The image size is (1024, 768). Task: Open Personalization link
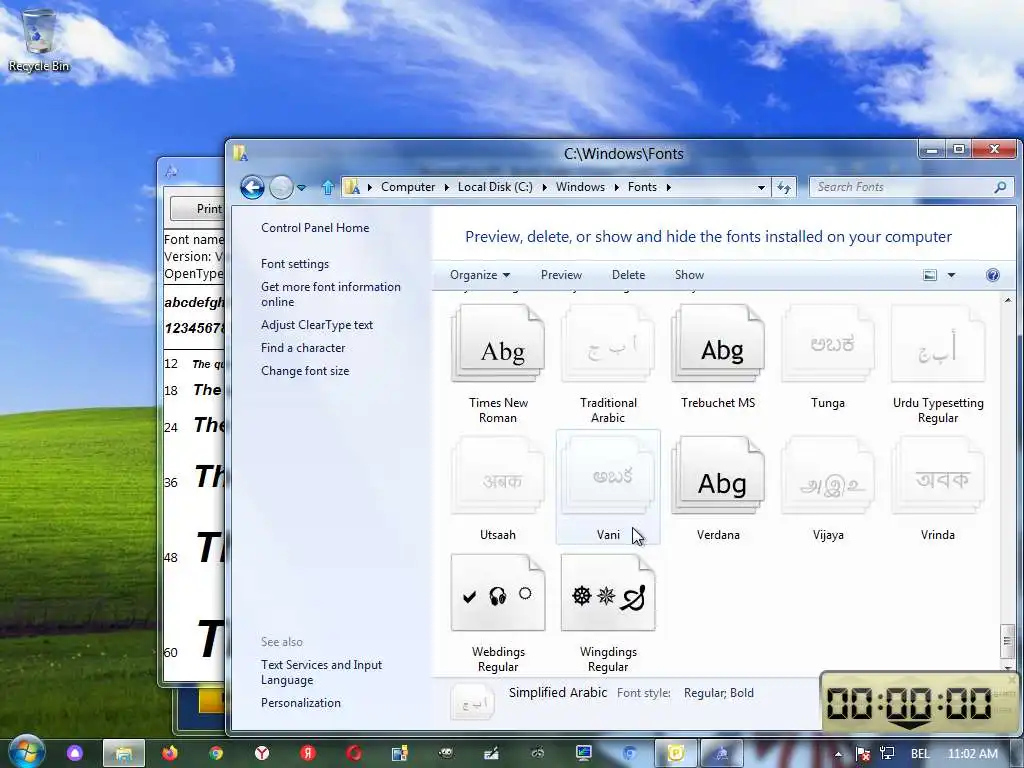300,703
